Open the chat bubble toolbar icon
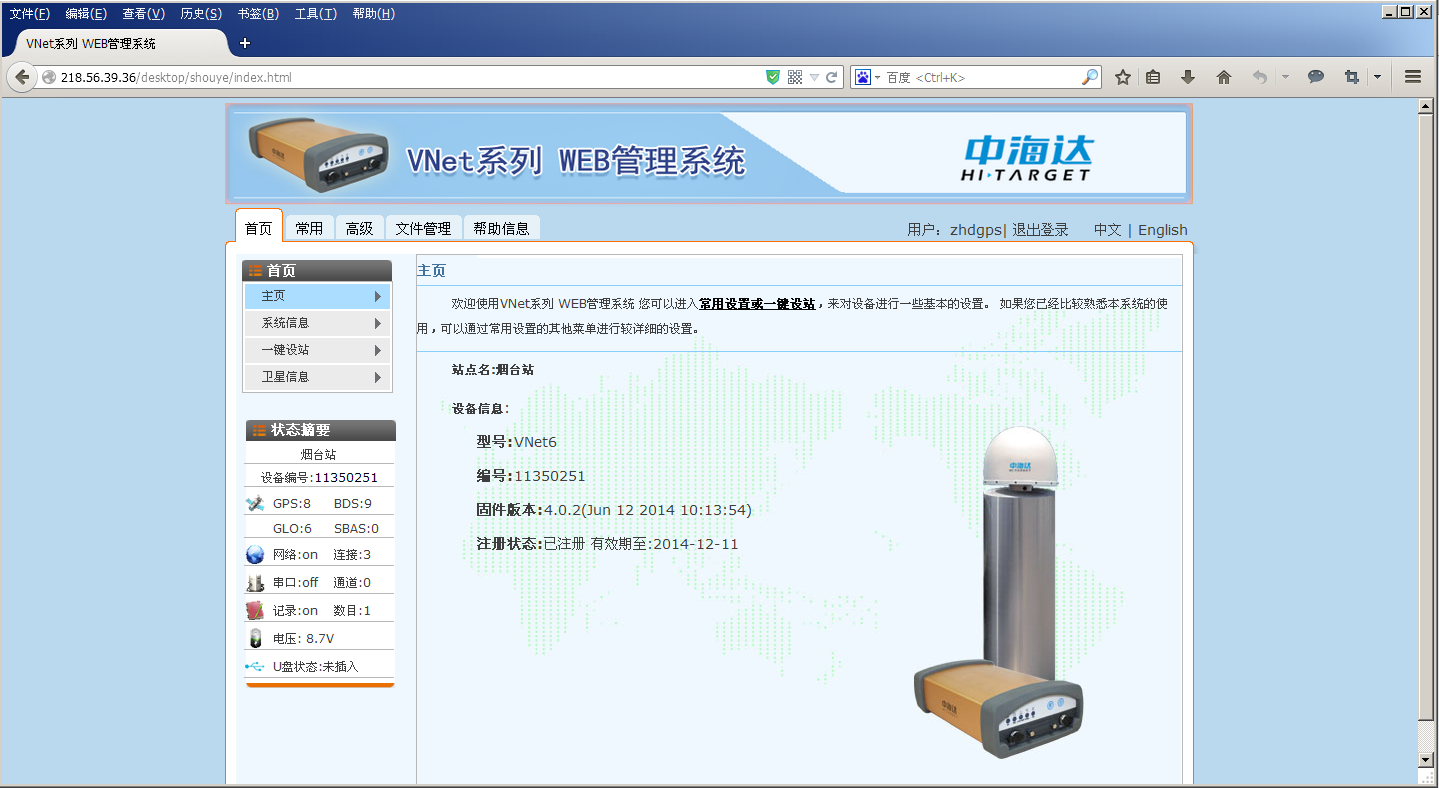 tap(1316, 77)
